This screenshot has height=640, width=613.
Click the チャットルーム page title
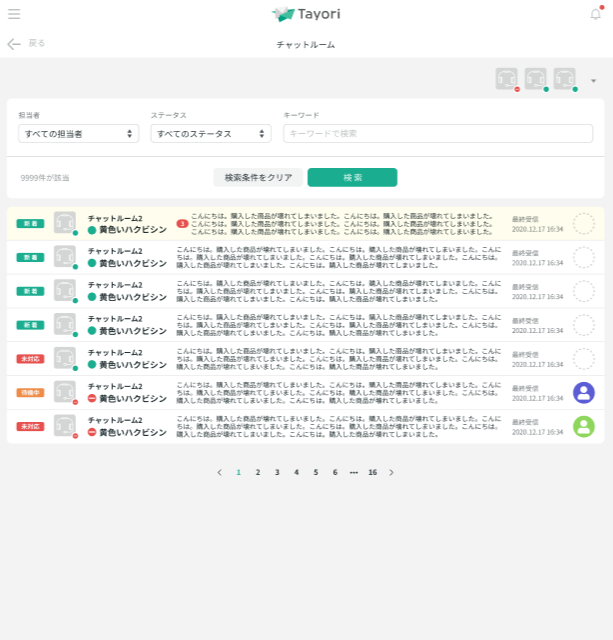point(306,44)
